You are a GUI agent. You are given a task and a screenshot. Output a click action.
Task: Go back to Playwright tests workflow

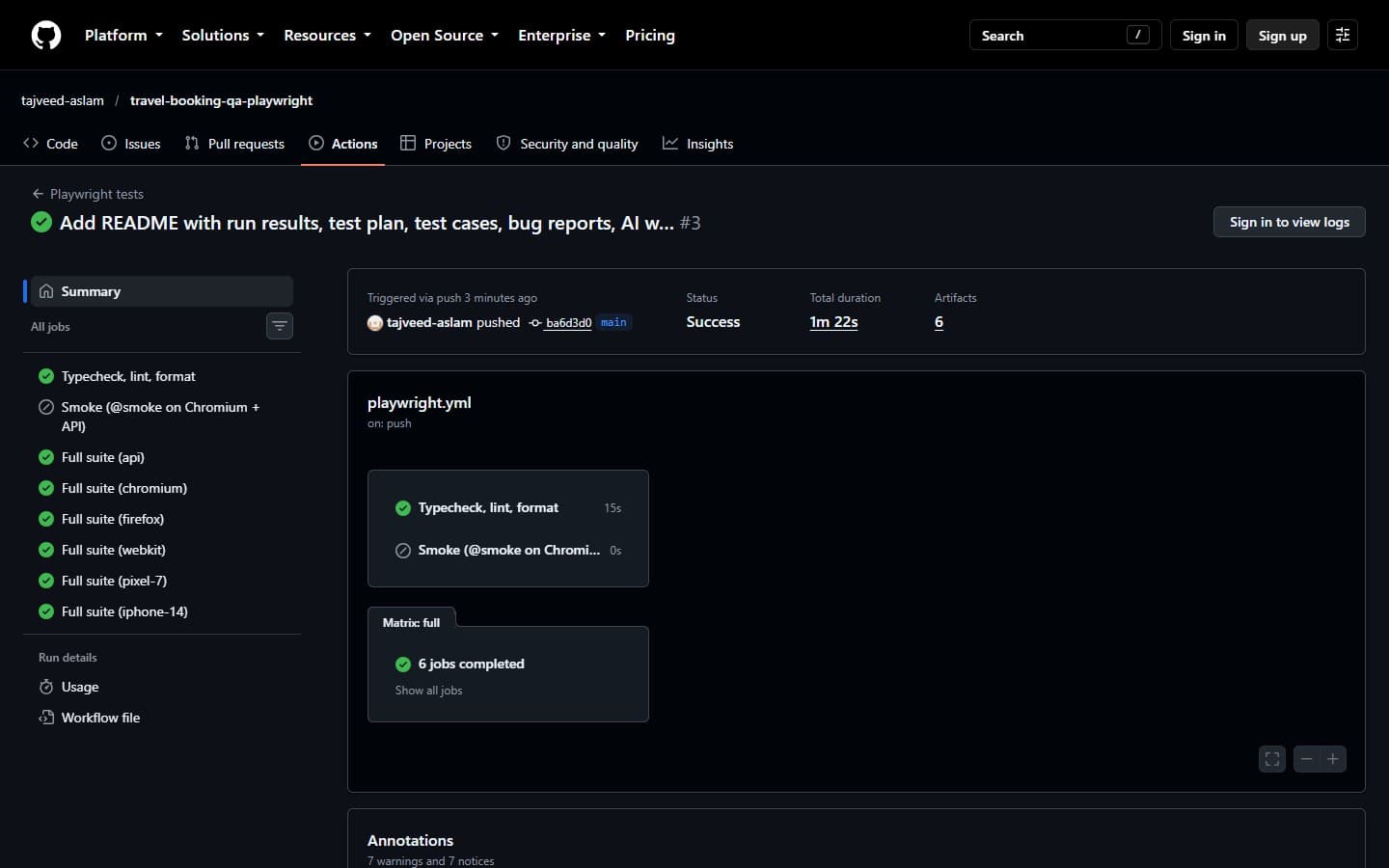coord(88,194)
